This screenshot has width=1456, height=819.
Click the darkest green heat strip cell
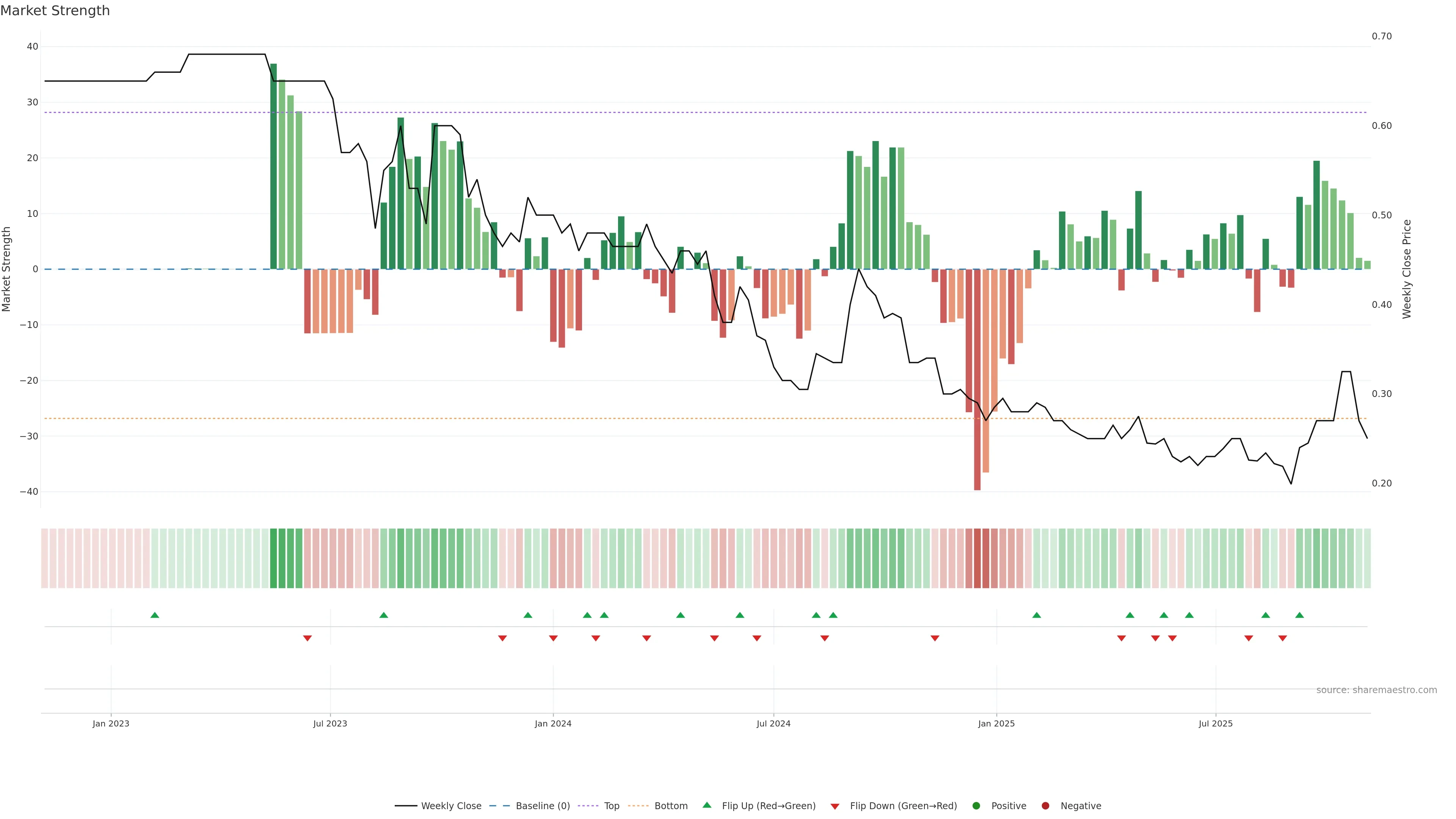click(273, 558)
